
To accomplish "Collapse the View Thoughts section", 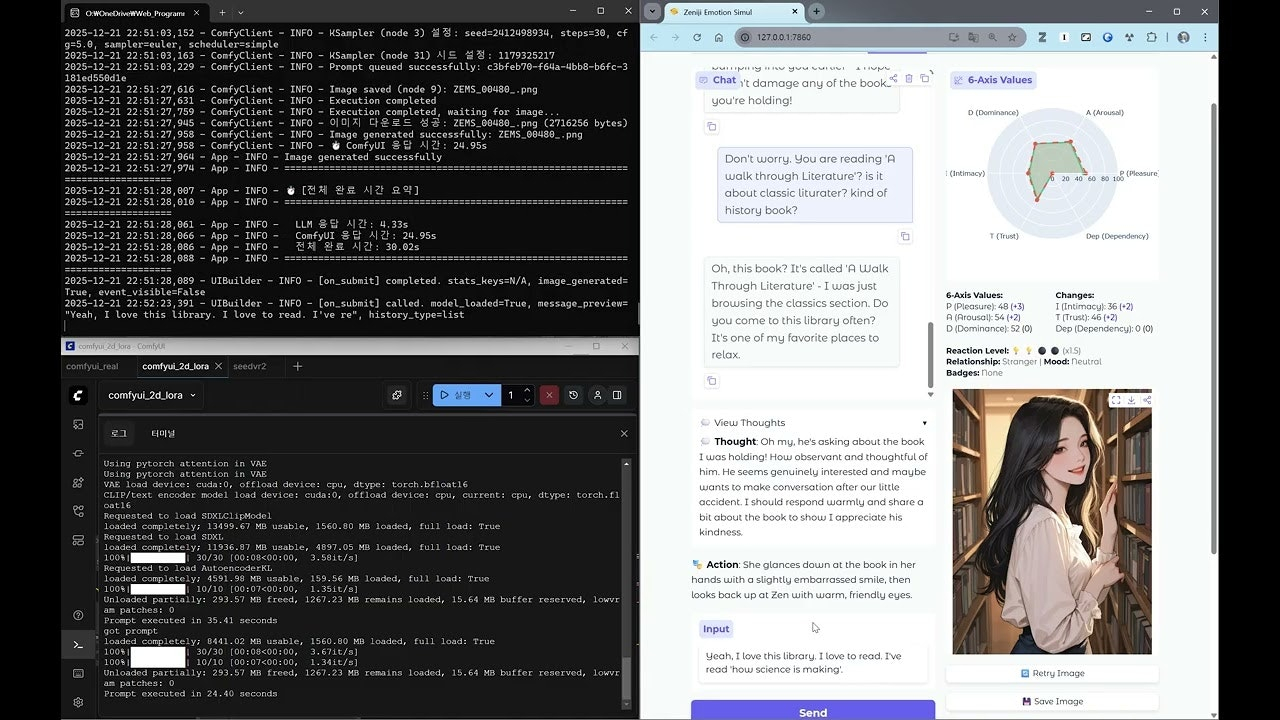I will click(x=924, y=423).
